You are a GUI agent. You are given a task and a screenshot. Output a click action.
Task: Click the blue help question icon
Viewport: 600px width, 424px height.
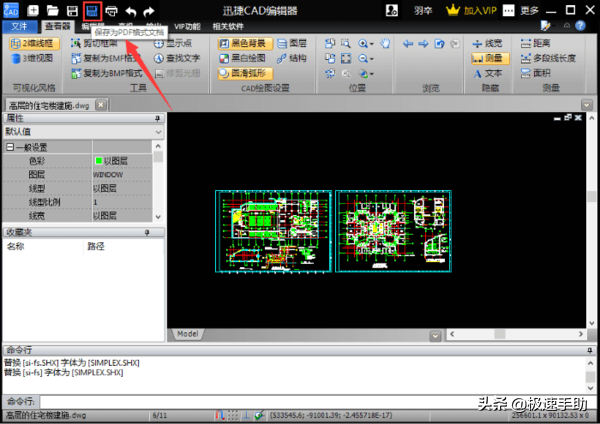pos(580,26)
